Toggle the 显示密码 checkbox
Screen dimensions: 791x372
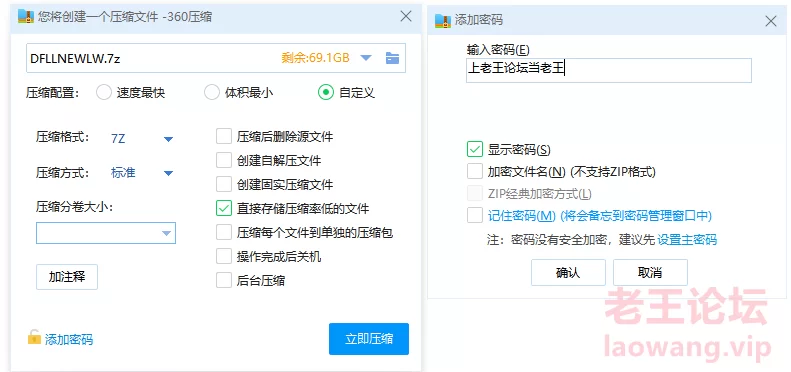(475, 150)
